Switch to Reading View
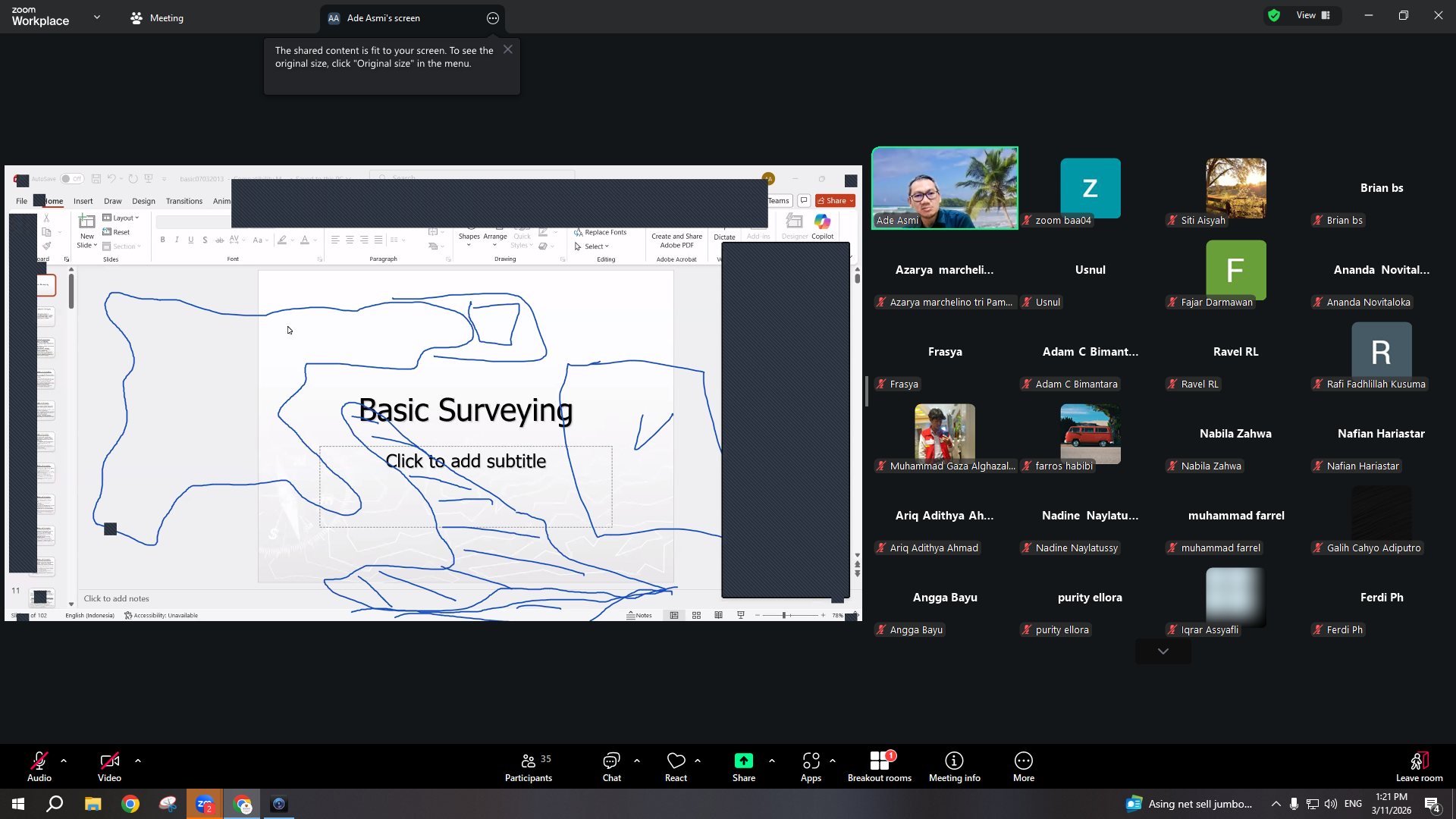The height and width of the screenshot is (819, 1456). [x=718, y=615]
